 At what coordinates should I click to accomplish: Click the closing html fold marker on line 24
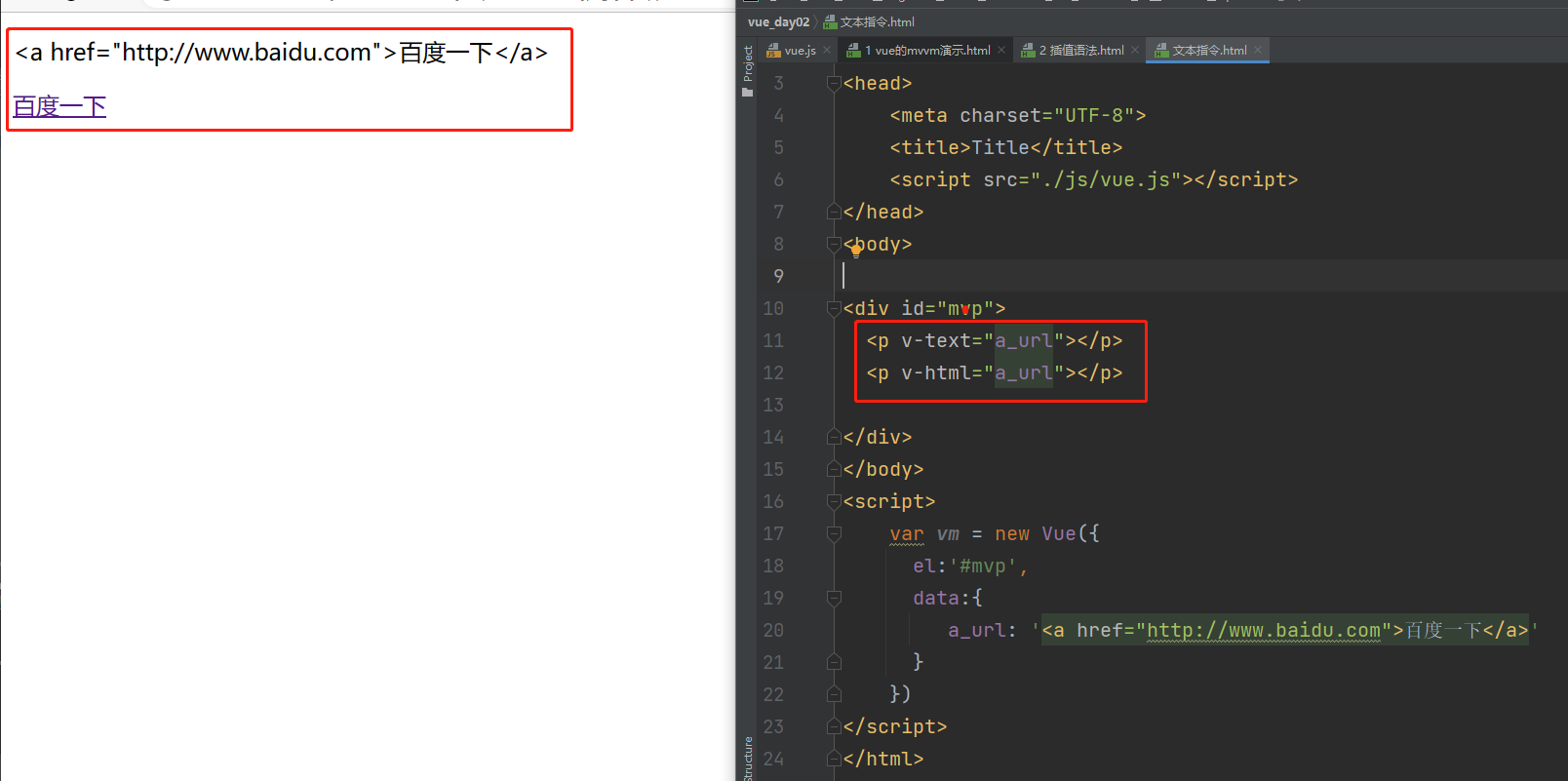[x=834, y=759]
